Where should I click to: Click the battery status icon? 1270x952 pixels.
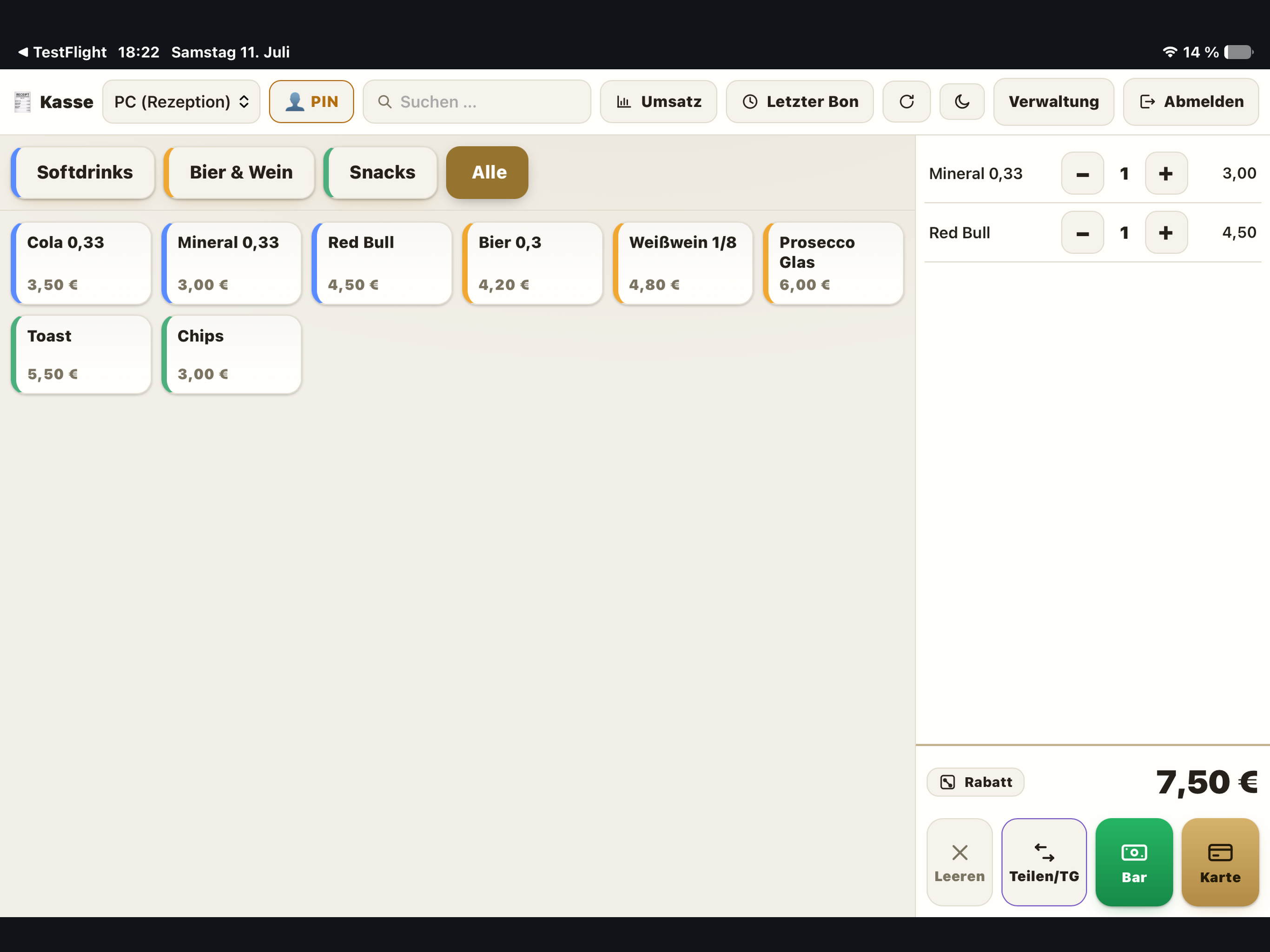(x=1238, y=52)
